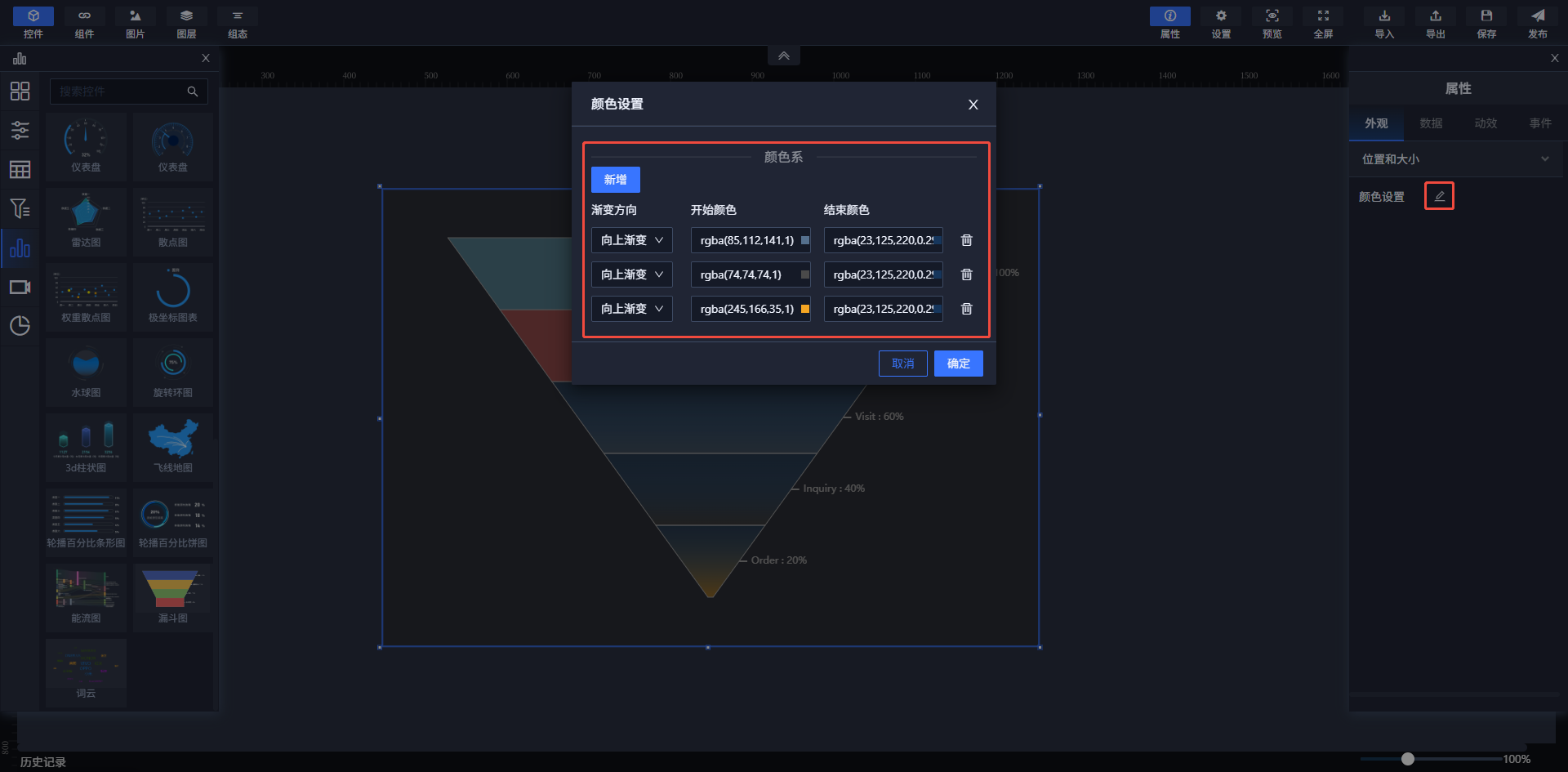
Task: Open the 组件 components toolbar item
Action: click(x=84, y=23)
